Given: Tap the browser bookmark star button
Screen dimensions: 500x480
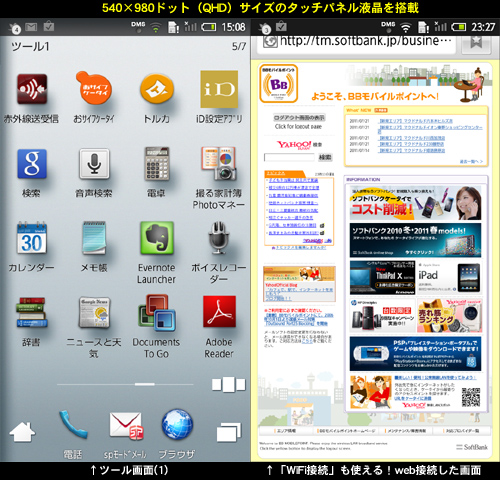Looking at the screenshot, I should click(x=476, y=43).
